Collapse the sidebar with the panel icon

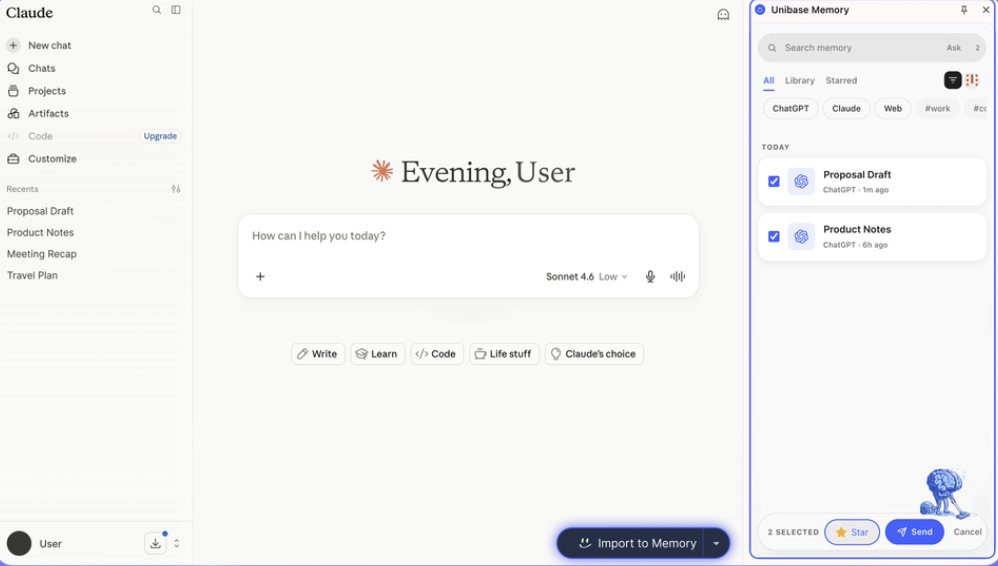pyautogui.click(x=176, y=10)
